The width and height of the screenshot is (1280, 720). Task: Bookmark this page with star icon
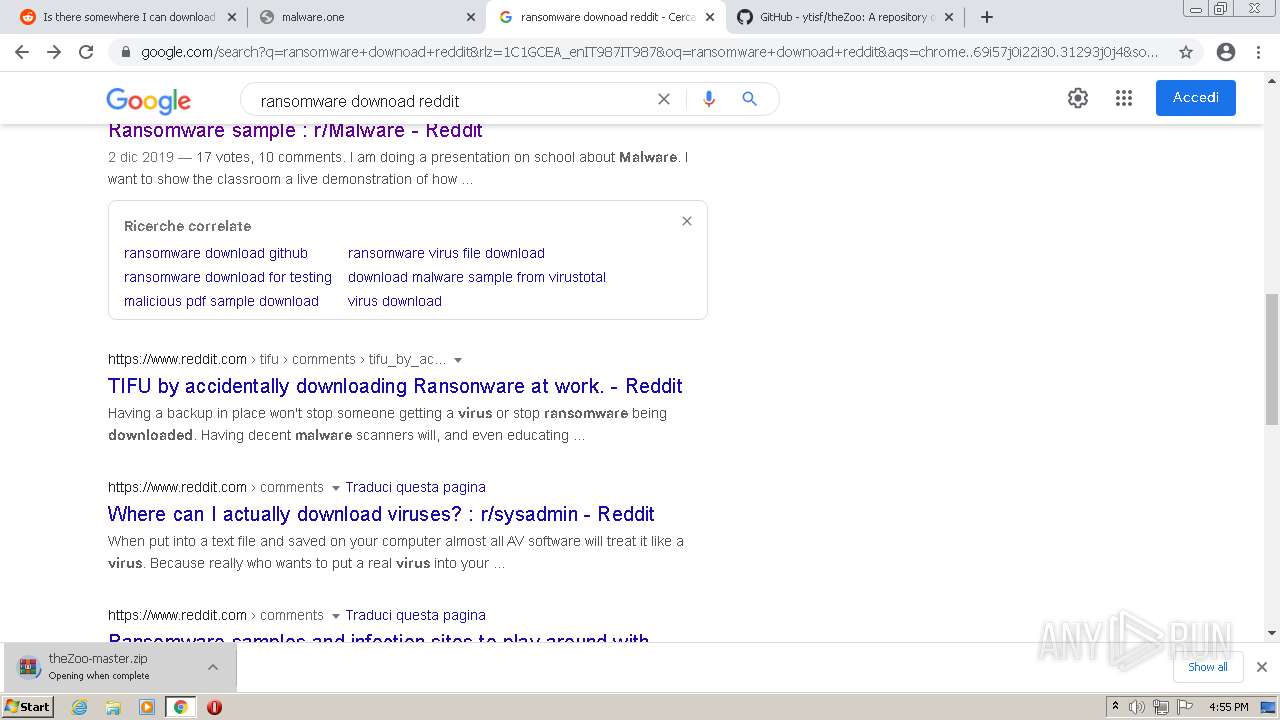(x=1186, y=52)
